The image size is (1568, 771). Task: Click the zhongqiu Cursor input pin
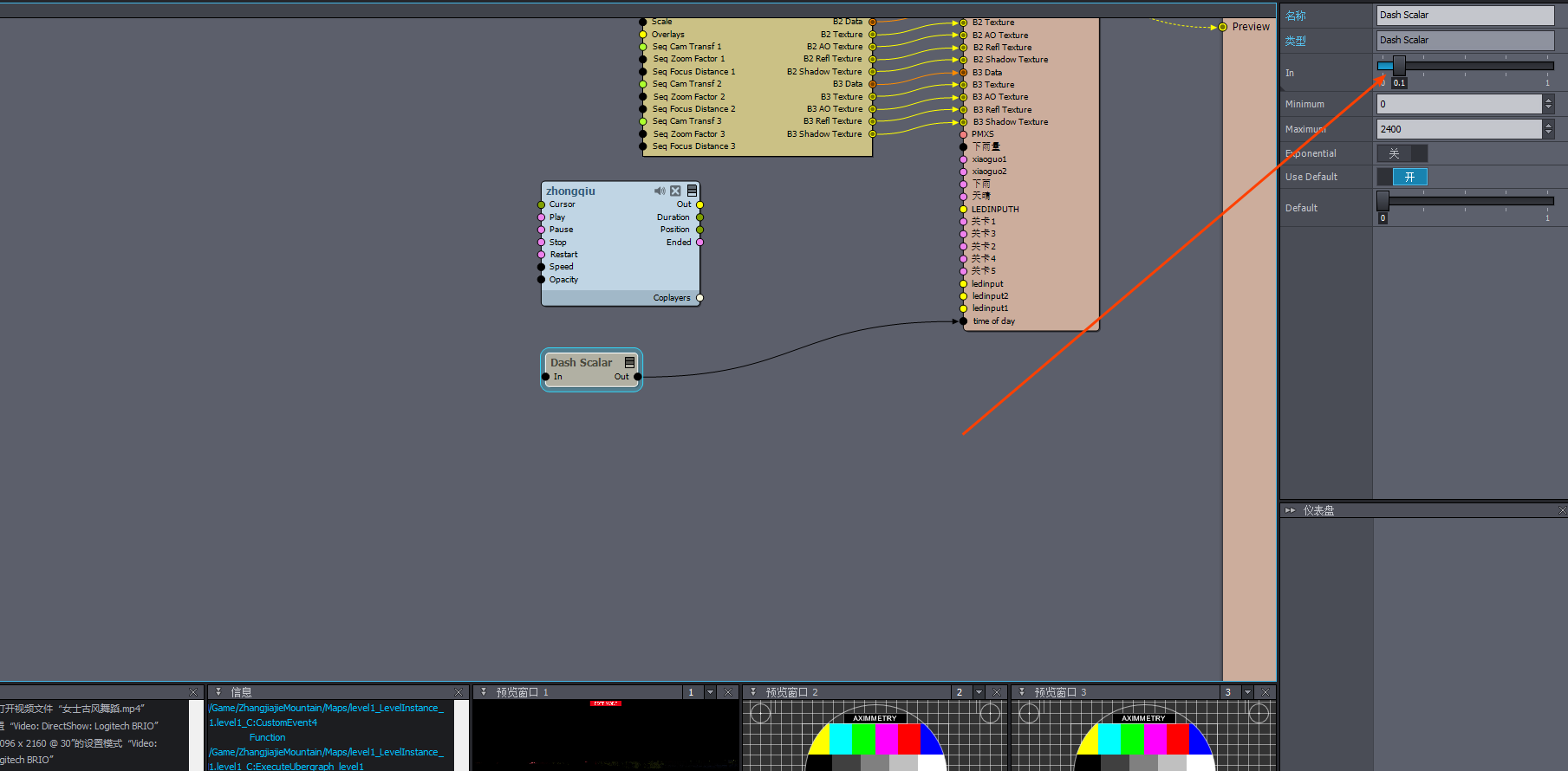tap(542, 204)
